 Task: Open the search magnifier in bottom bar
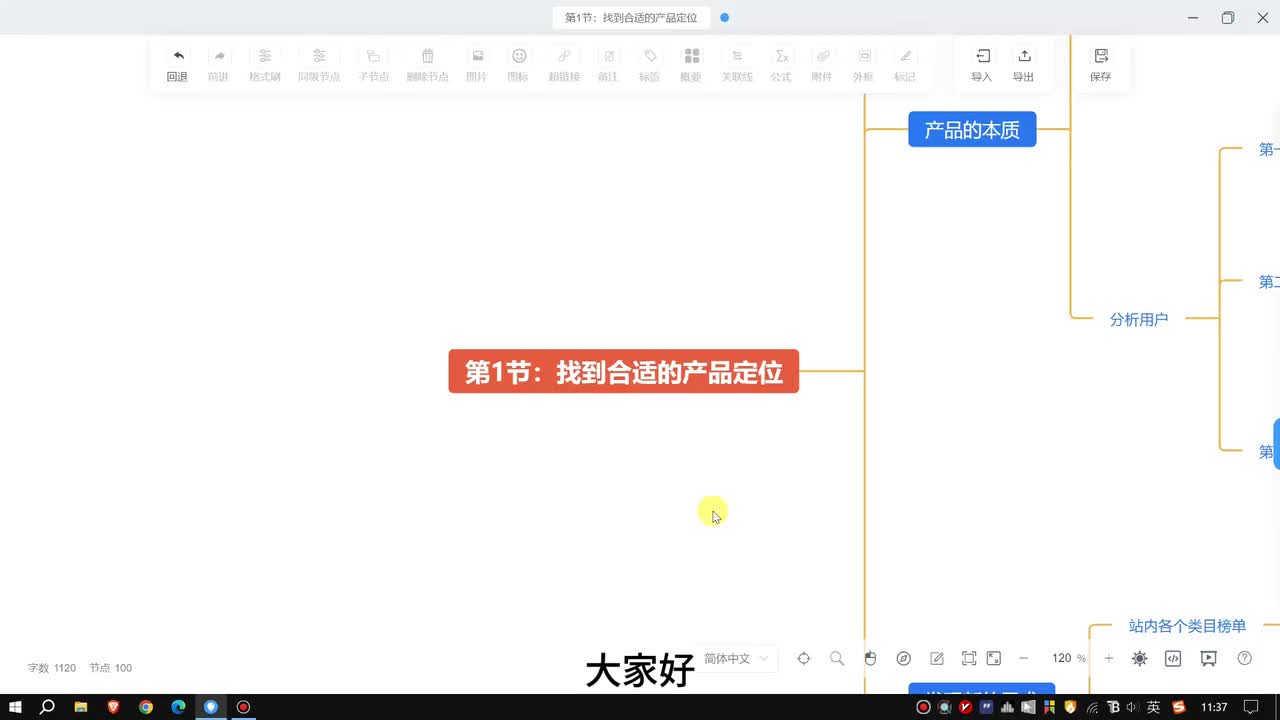pos(837,658)
